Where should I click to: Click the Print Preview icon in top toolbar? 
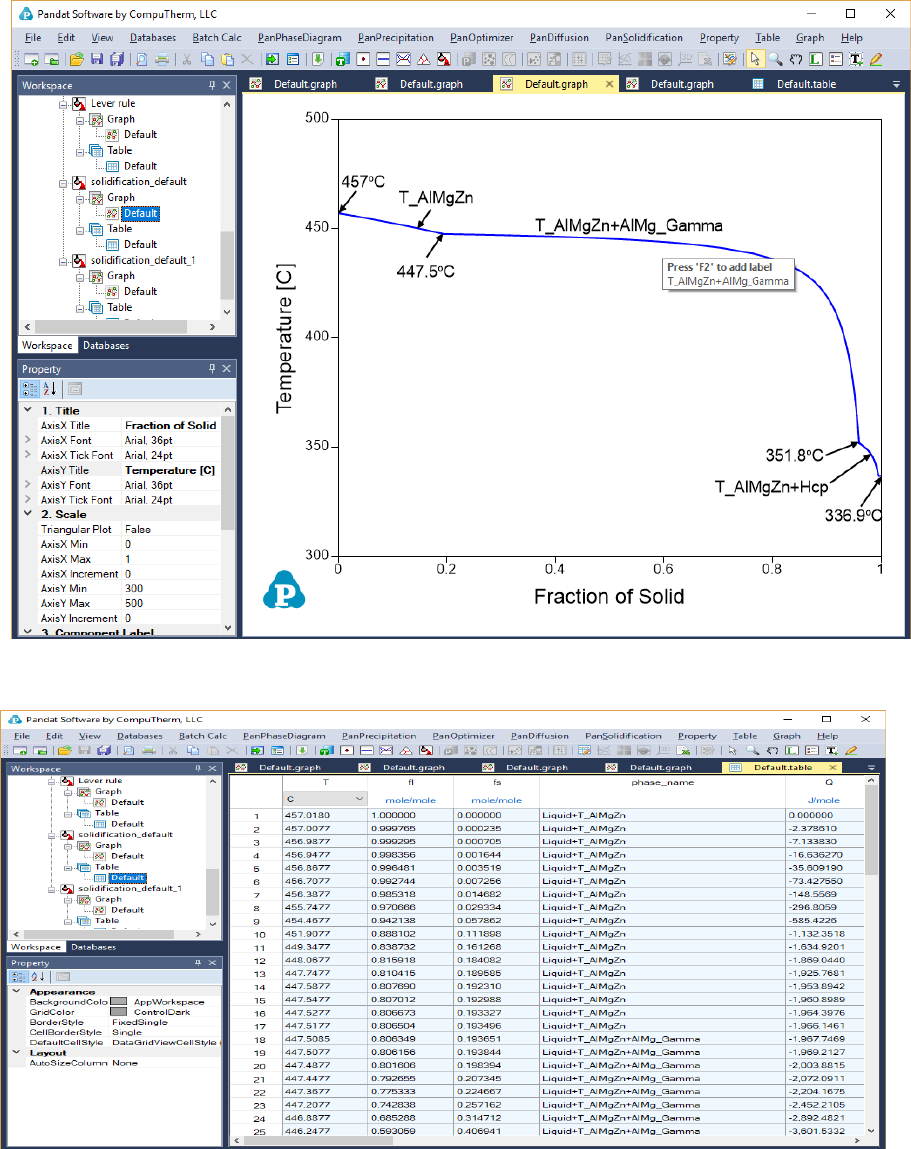click(x=141, y=59)
